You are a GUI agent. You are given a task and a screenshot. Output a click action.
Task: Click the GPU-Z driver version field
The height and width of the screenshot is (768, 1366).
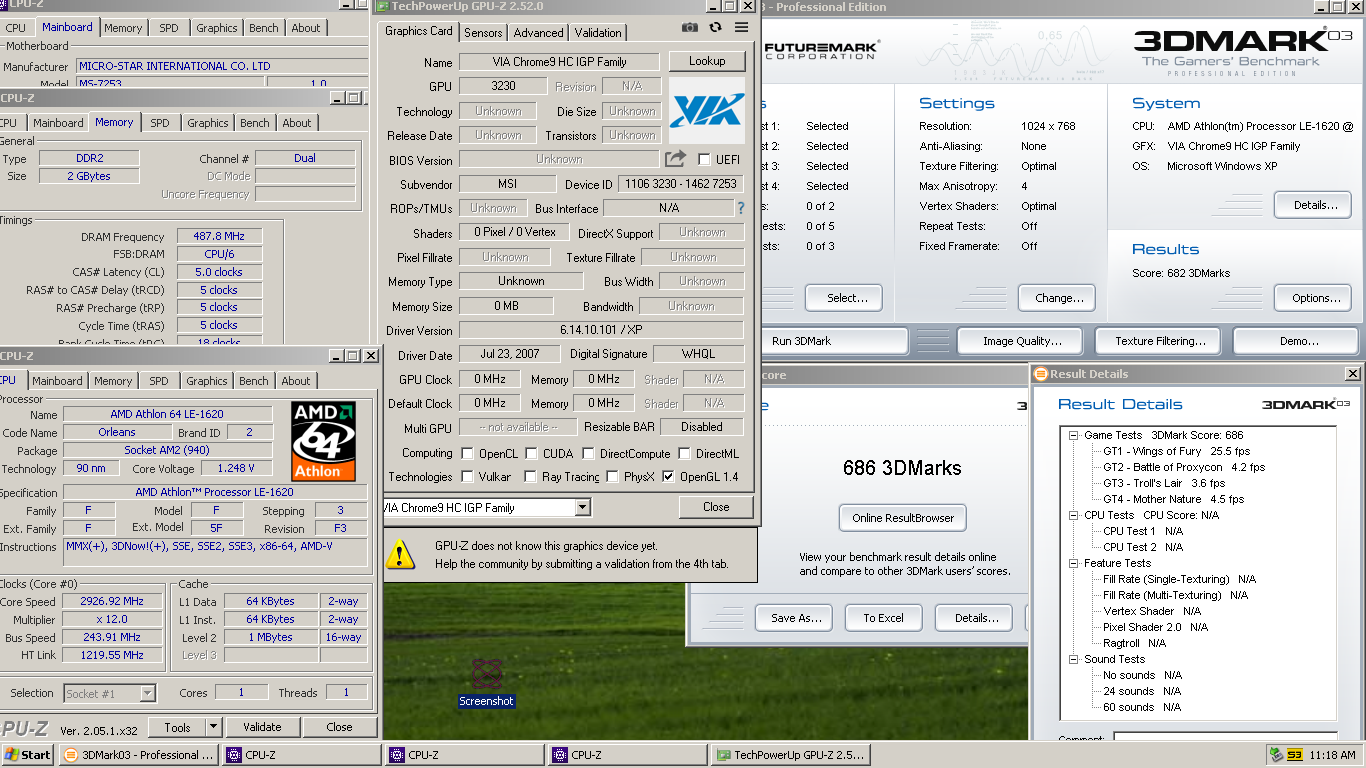(601, 330)
